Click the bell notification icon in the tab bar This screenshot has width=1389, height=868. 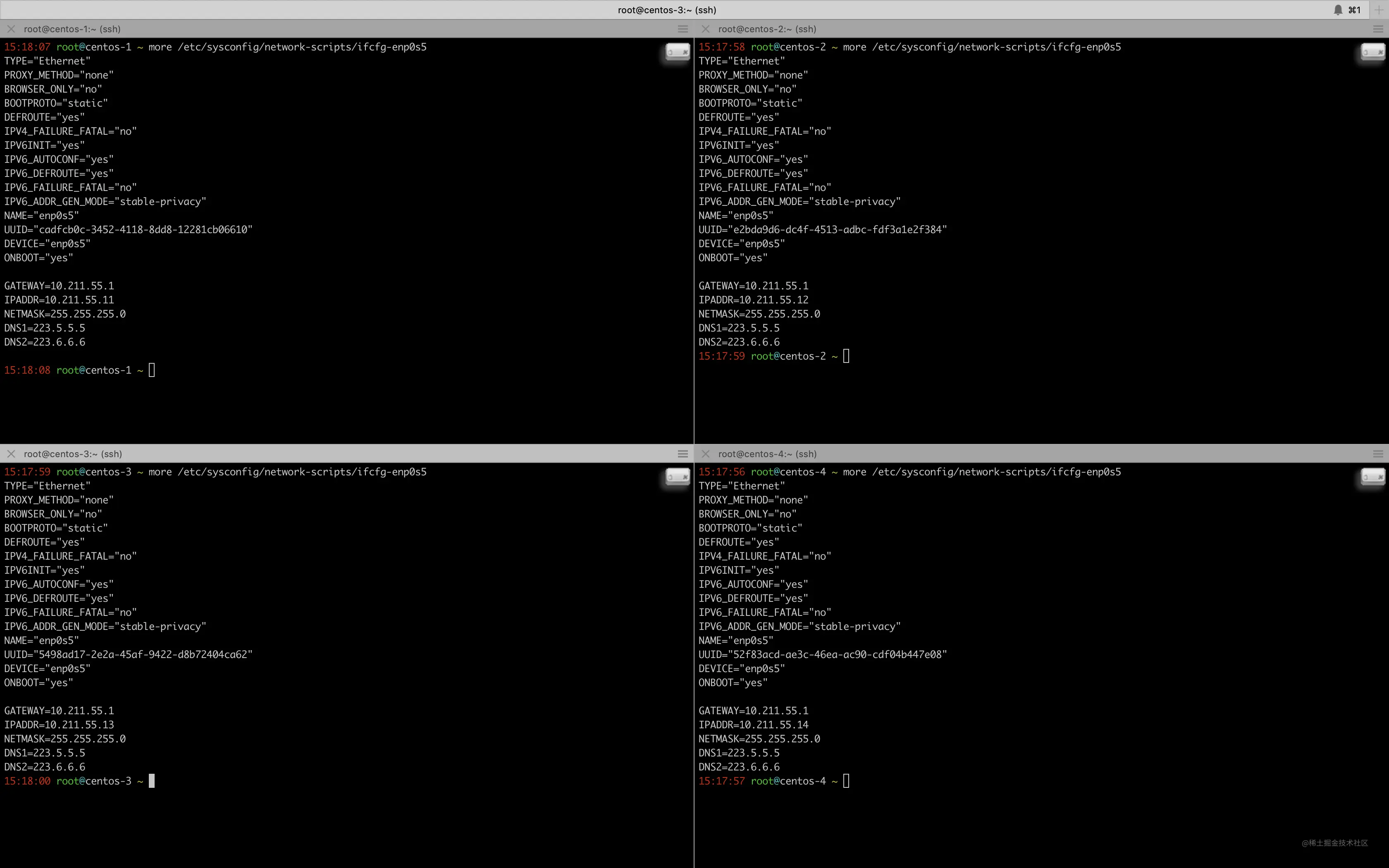[x=1338, y=10]
